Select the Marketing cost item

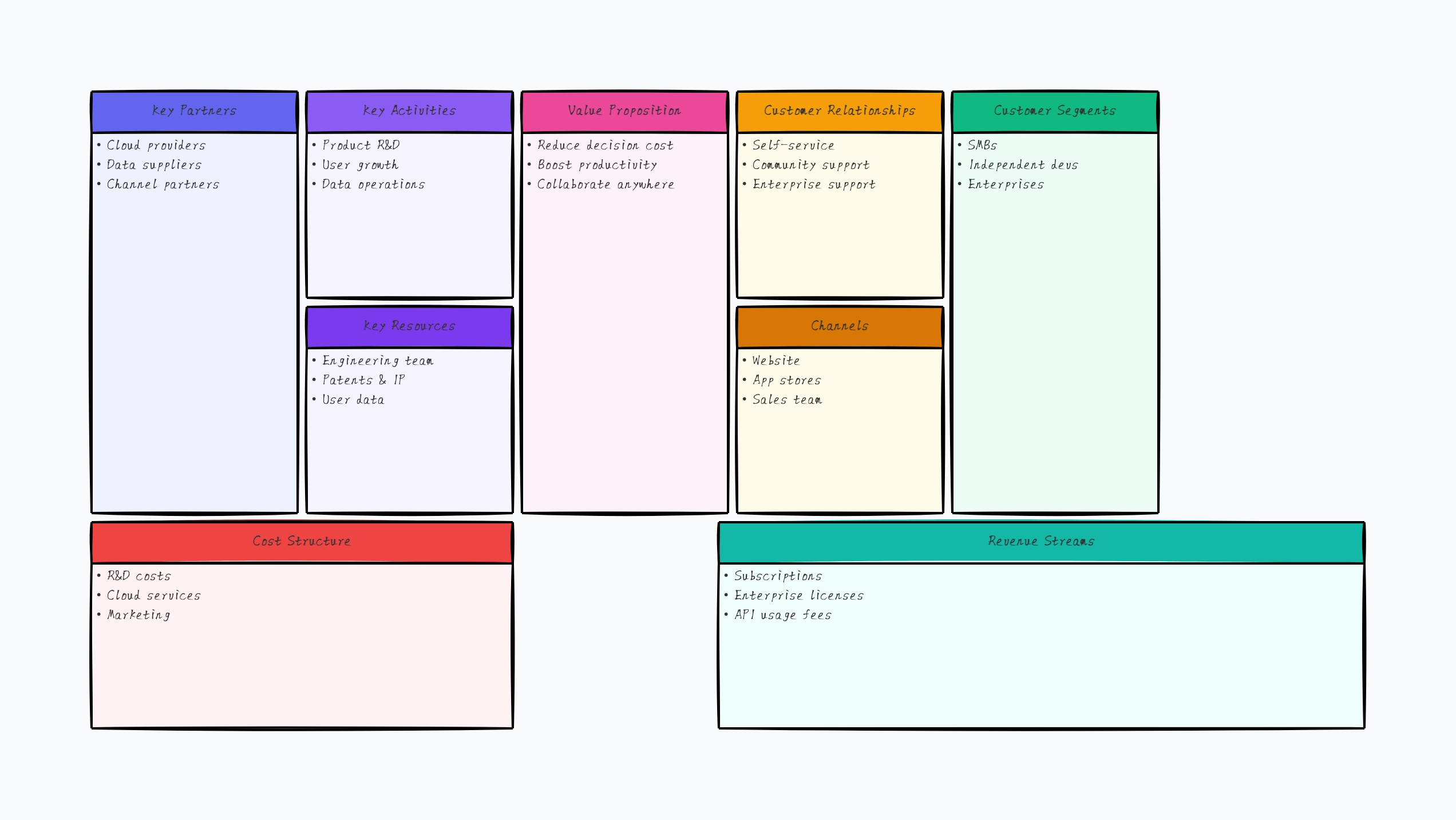pos(138,615)
